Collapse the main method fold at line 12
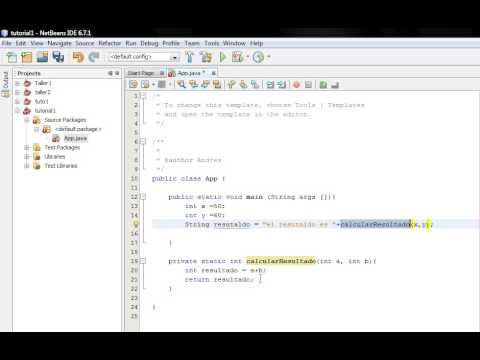This screenshot has width=480, height=360. click(x=143, y=197)
